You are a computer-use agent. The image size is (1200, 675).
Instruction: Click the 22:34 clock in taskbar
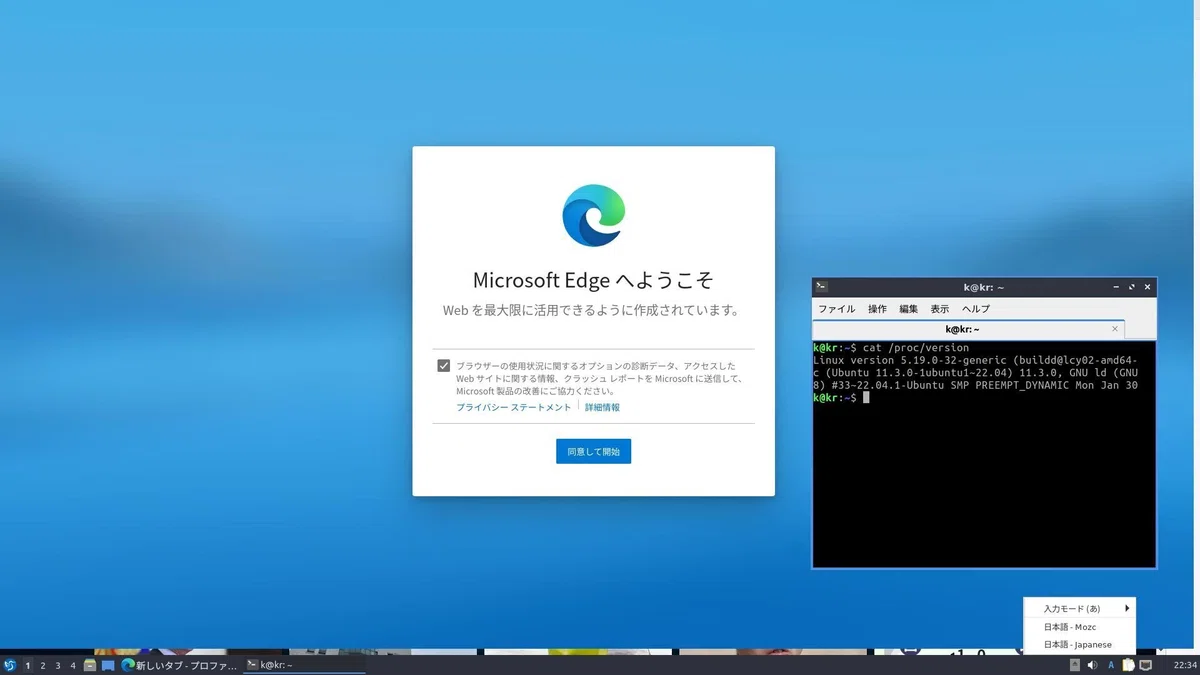click(x=1185, y=665)
